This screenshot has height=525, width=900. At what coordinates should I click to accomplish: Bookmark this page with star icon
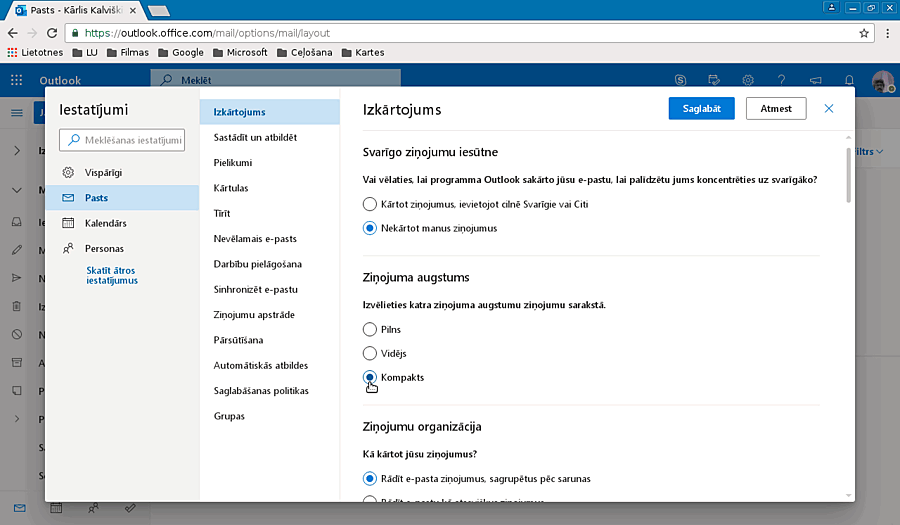[x=864, y=33]
